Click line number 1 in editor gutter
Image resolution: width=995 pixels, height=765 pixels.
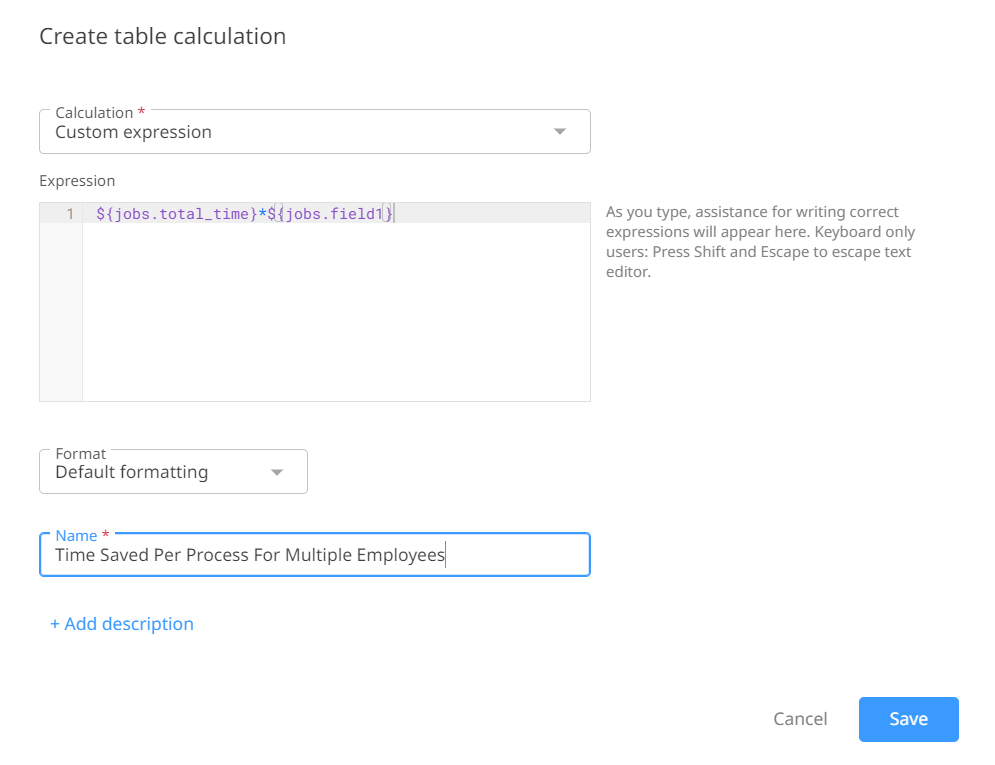[x=70, y=214]
